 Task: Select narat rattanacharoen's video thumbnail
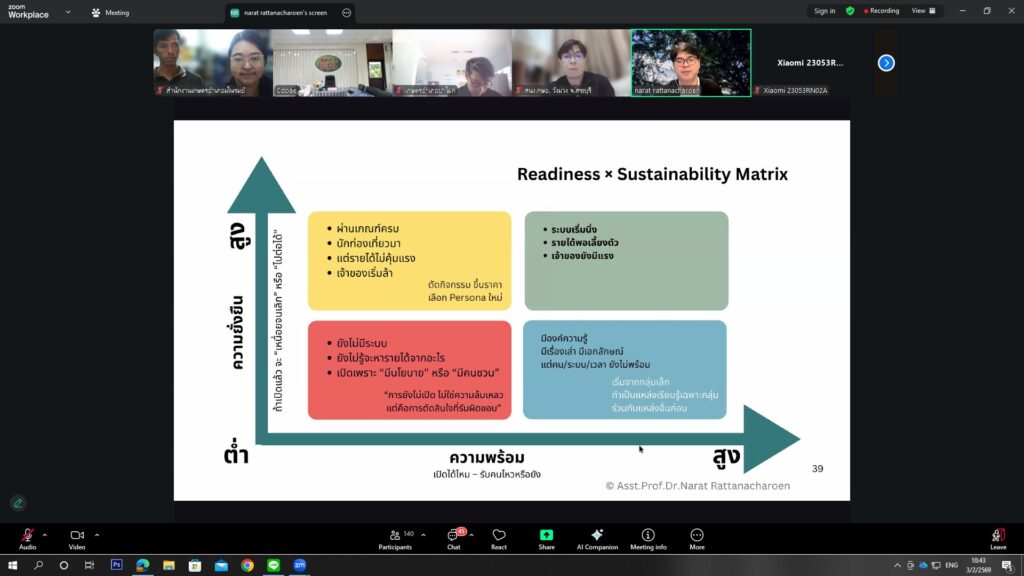(690, 62)
